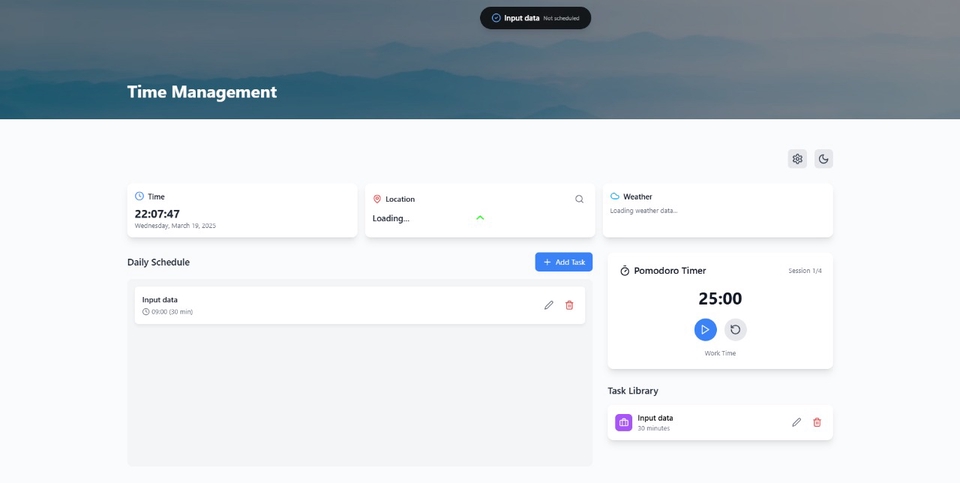
Task: Click the 25:00 timer display
Action: coord(720,299)
